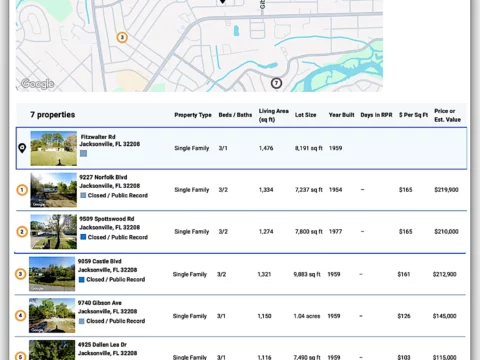Click the subject property pin icon in list
The height and width of the screenshot is (360, 480).
[22, 148]
